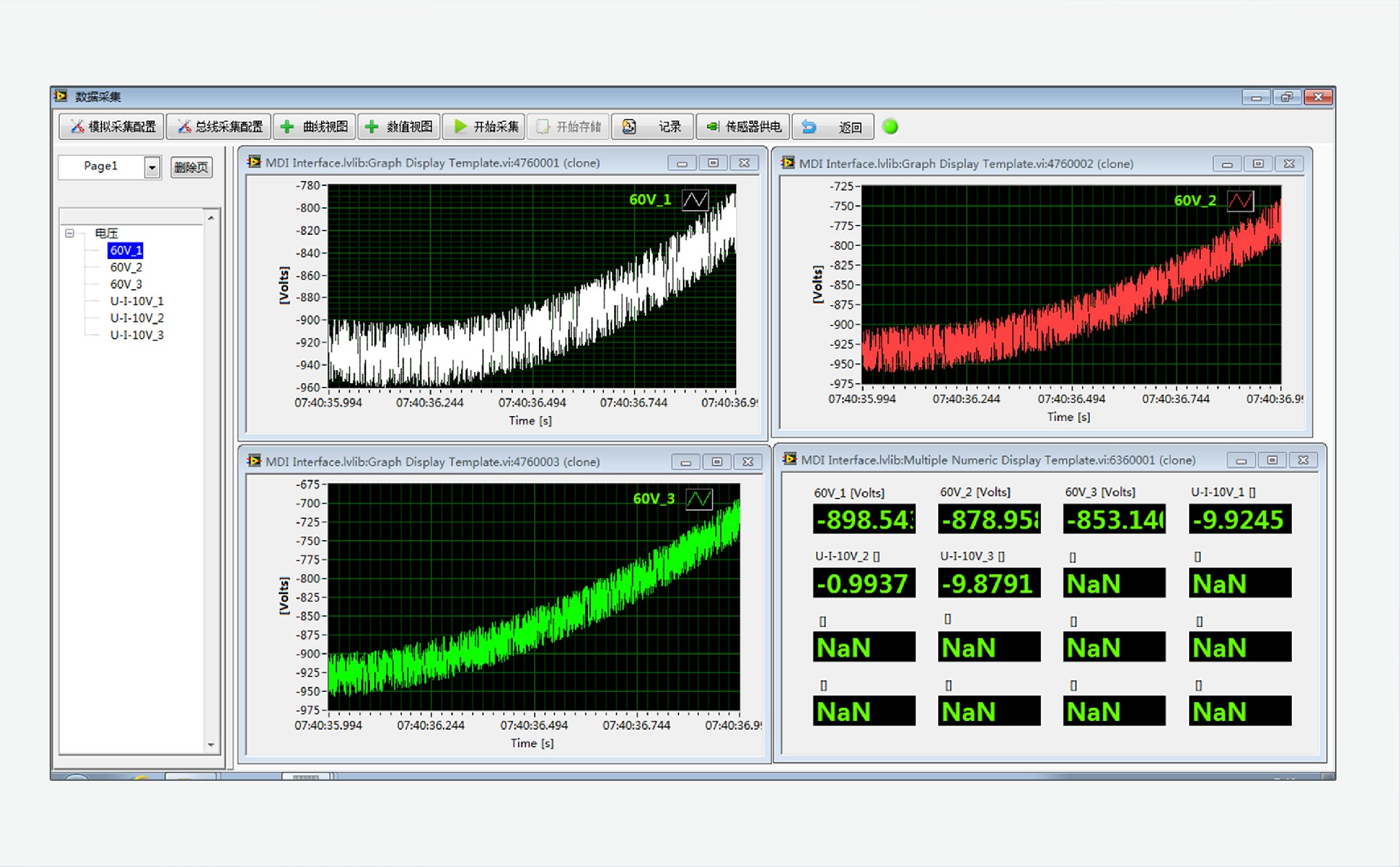The height and width of the screenshot is (867, 1400).
Task: Select 60V_2 in the channel tree
Action: point(125,267)
